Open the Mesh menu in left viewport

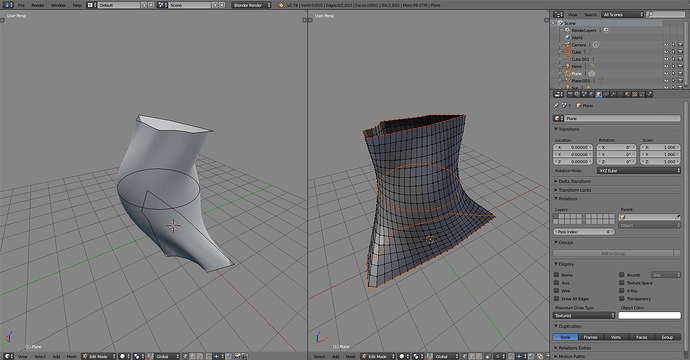pos(71,356)
